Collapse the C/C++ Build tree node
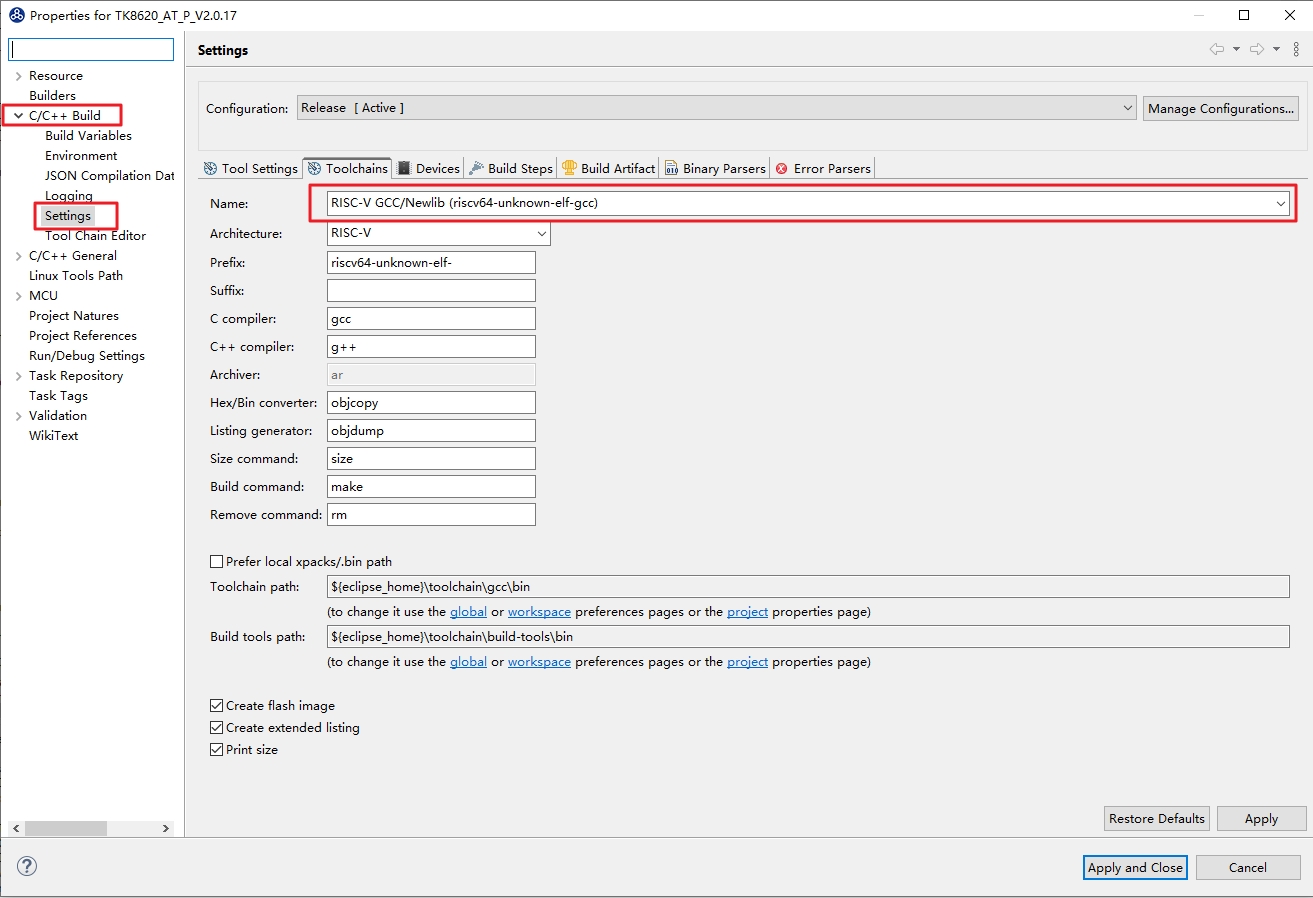The height and width of the screenshot is (898, 1313). (18, 116)
